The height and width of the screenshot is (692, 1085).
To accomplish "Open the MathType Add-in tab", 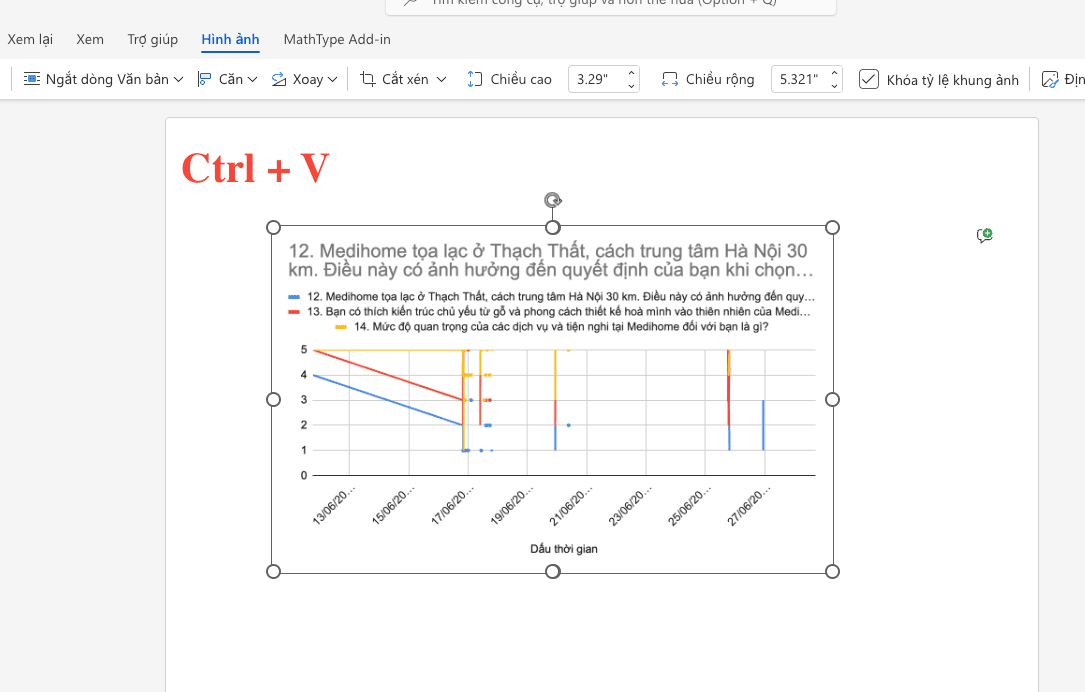I will (x=337, y=39).
